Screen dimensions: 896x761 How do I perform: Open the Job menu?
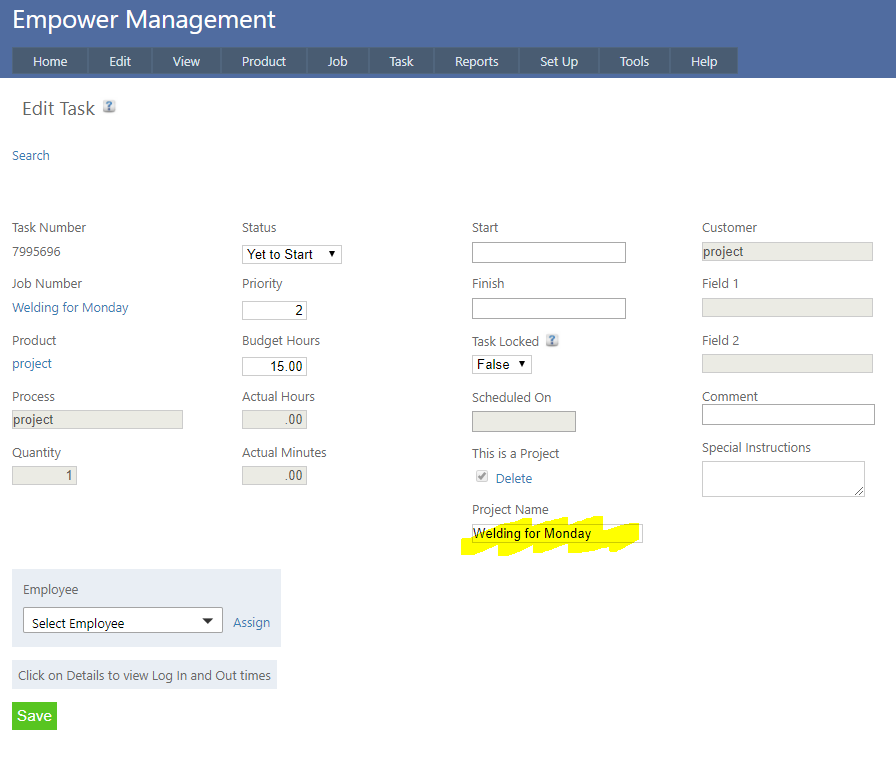pos(337,61)
